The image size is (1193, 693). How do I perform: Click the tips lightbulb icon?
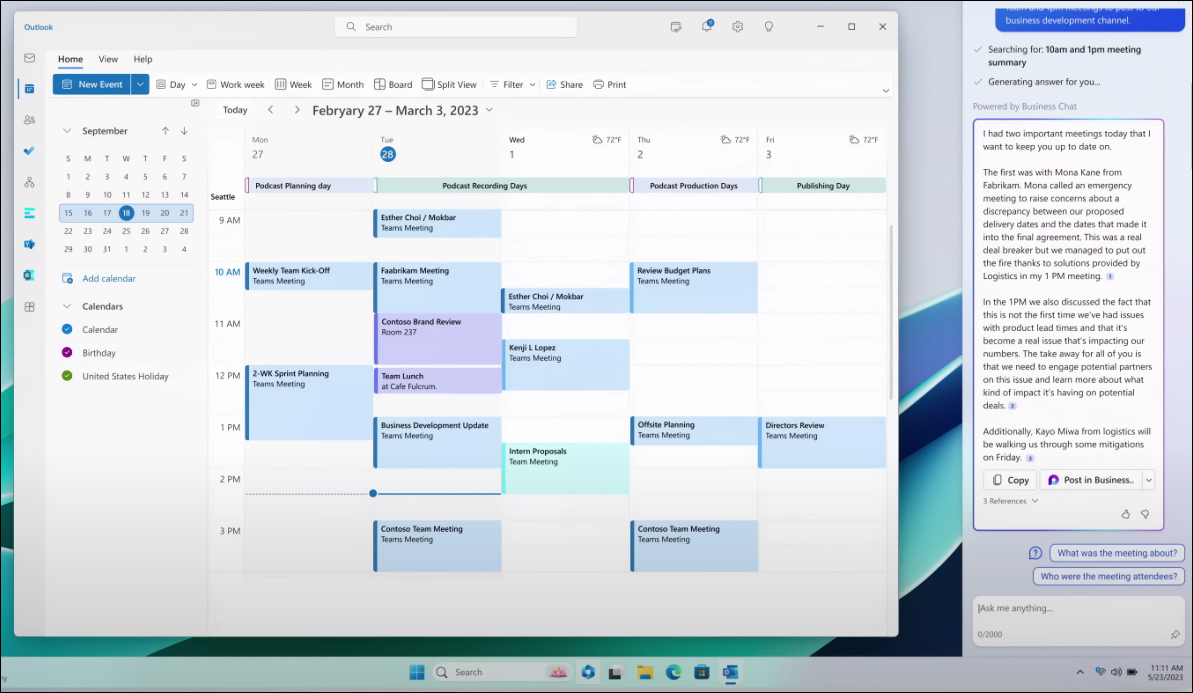click(768, 27)
